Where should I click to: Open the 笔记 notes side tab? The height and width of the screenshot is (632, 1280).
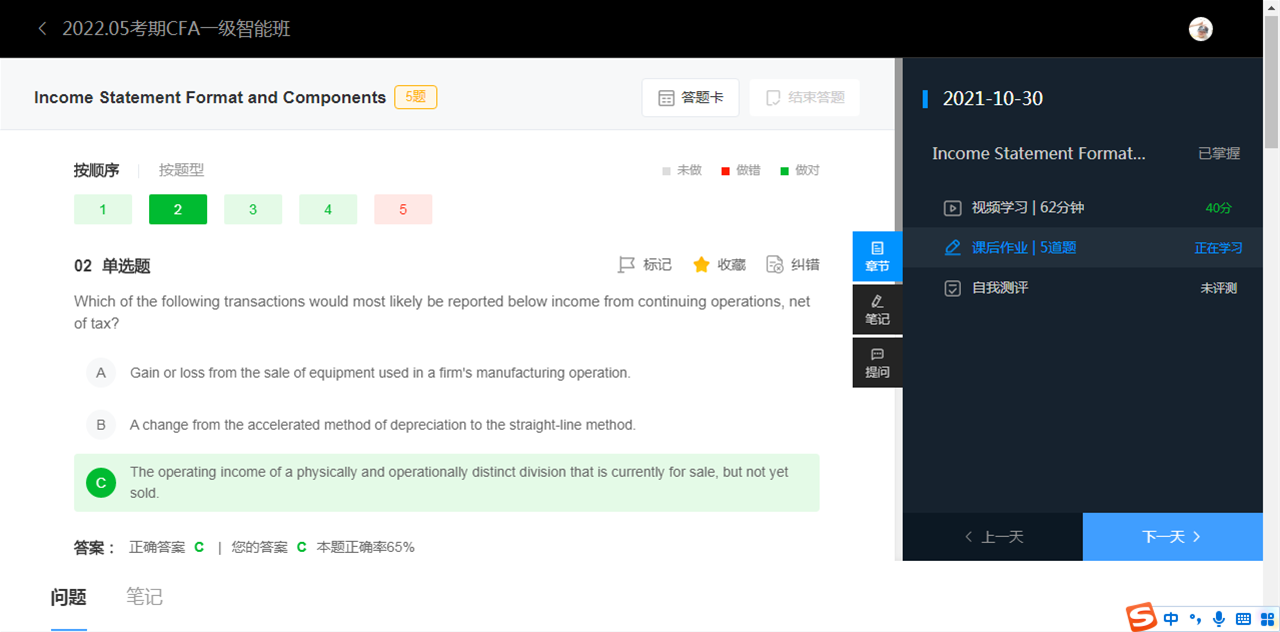(877, 310)
